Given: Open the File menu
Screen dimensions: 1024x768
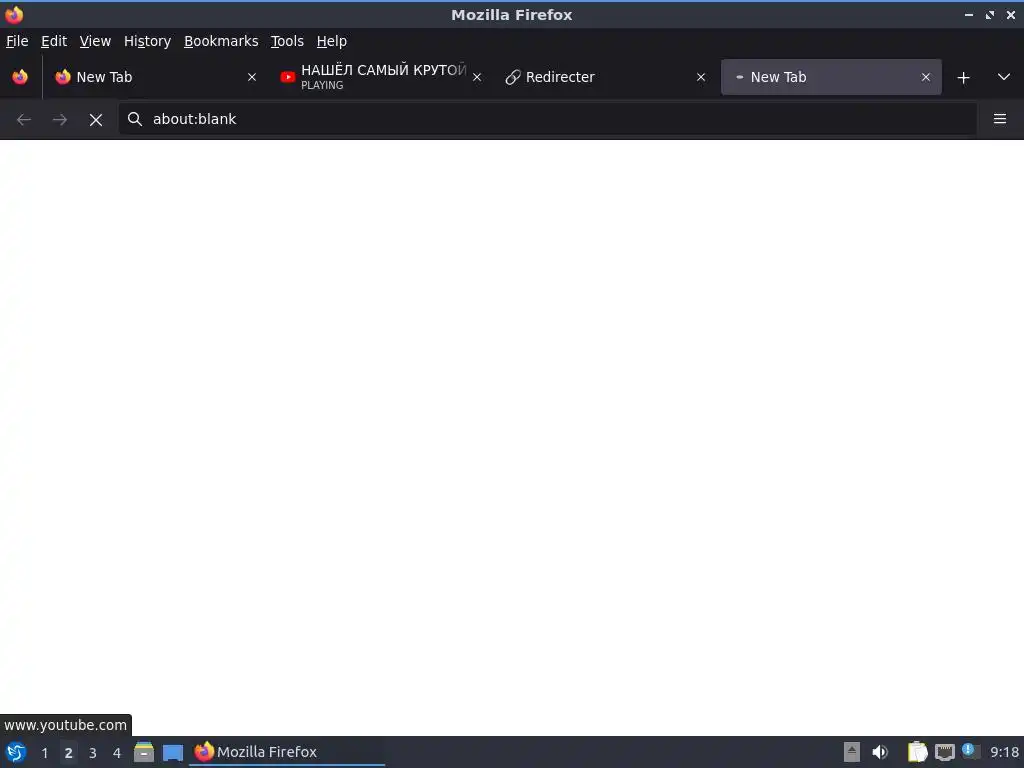Looking at the screenshot, I should [x=17, y=41].
